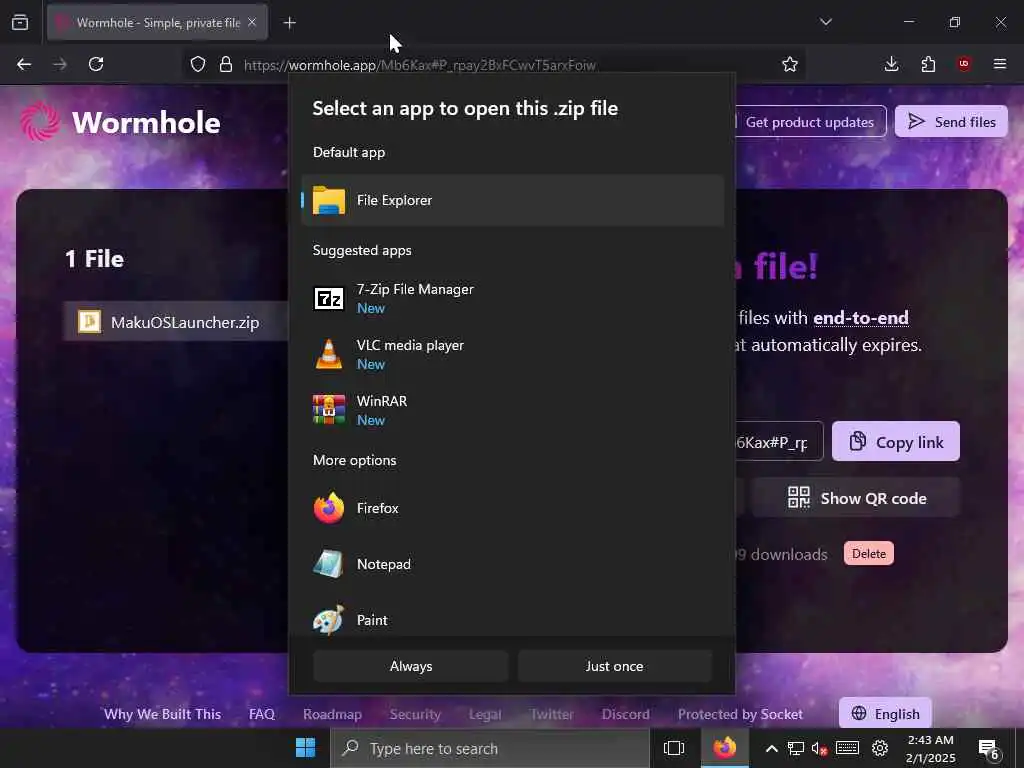Open the Discord footer link
The image size is (1024, 768).
626,714
